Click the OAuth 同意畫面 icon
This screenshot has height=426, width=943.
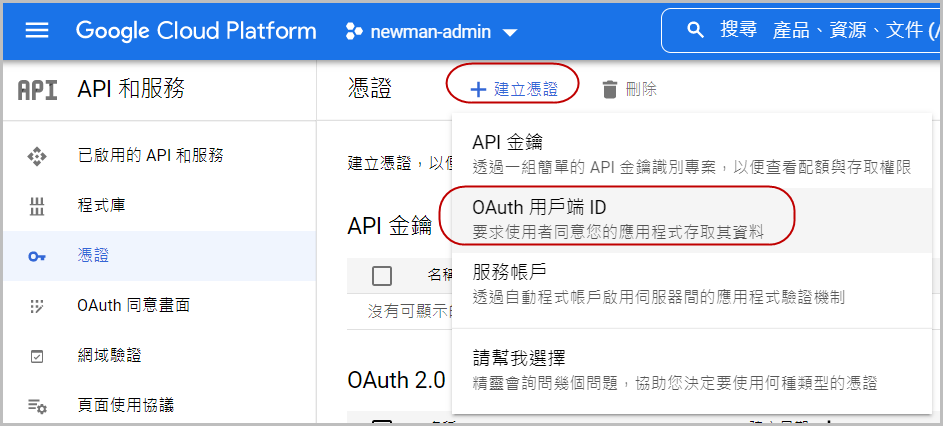pos(37,305)
